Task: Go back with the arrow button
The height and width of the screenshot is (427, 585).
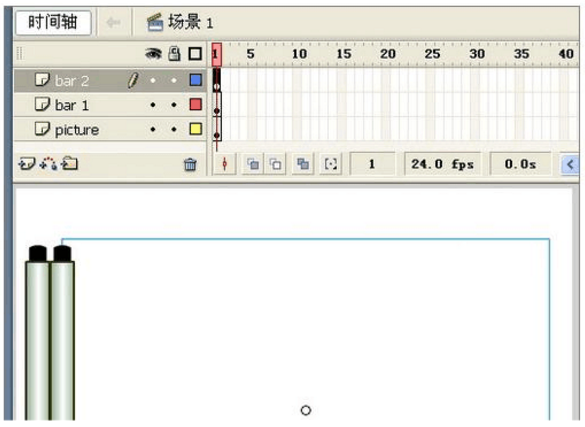Action: tap(113, 23)
